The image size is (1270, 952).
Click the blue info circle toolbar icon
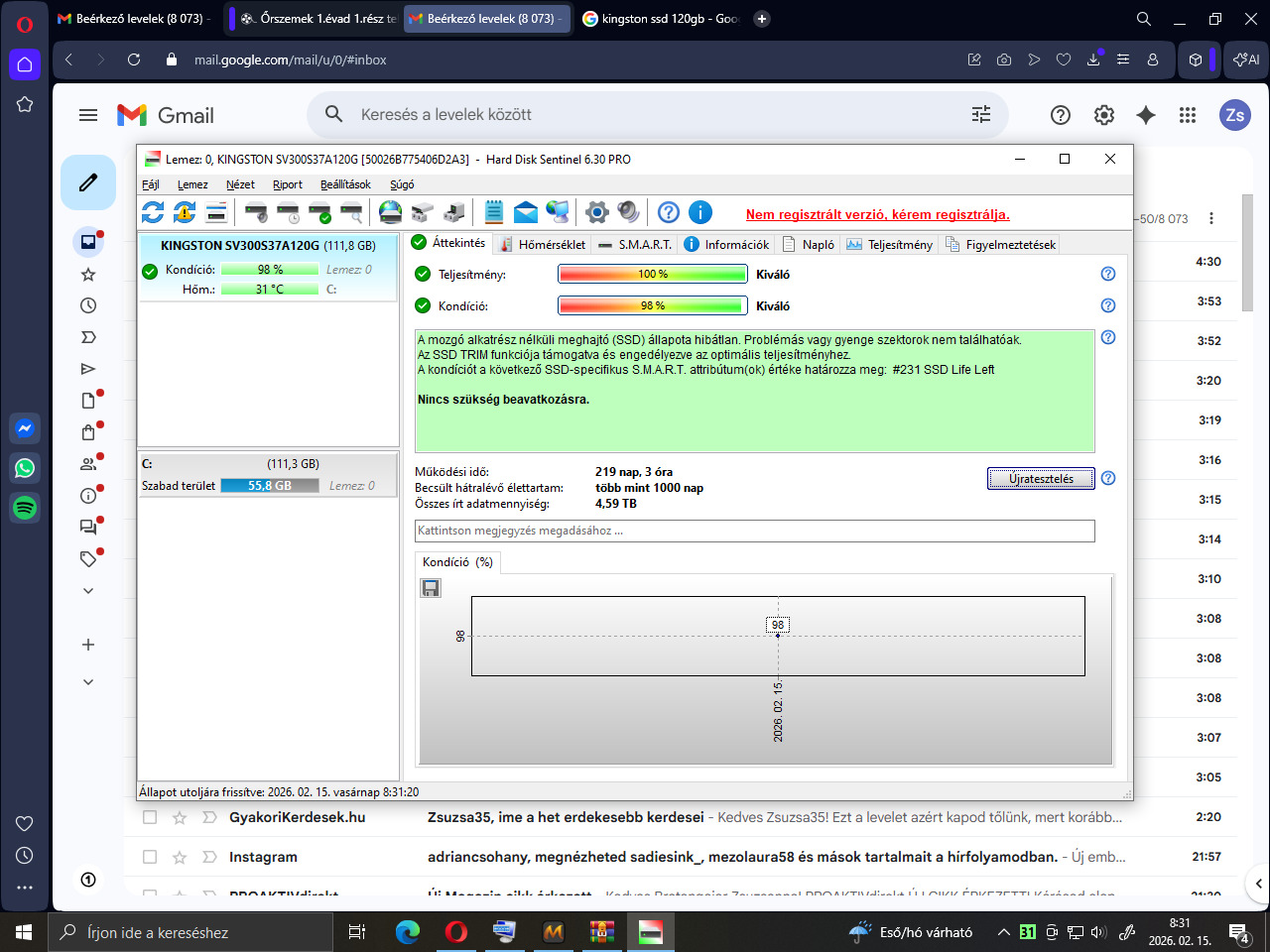[x=700, y=212]
